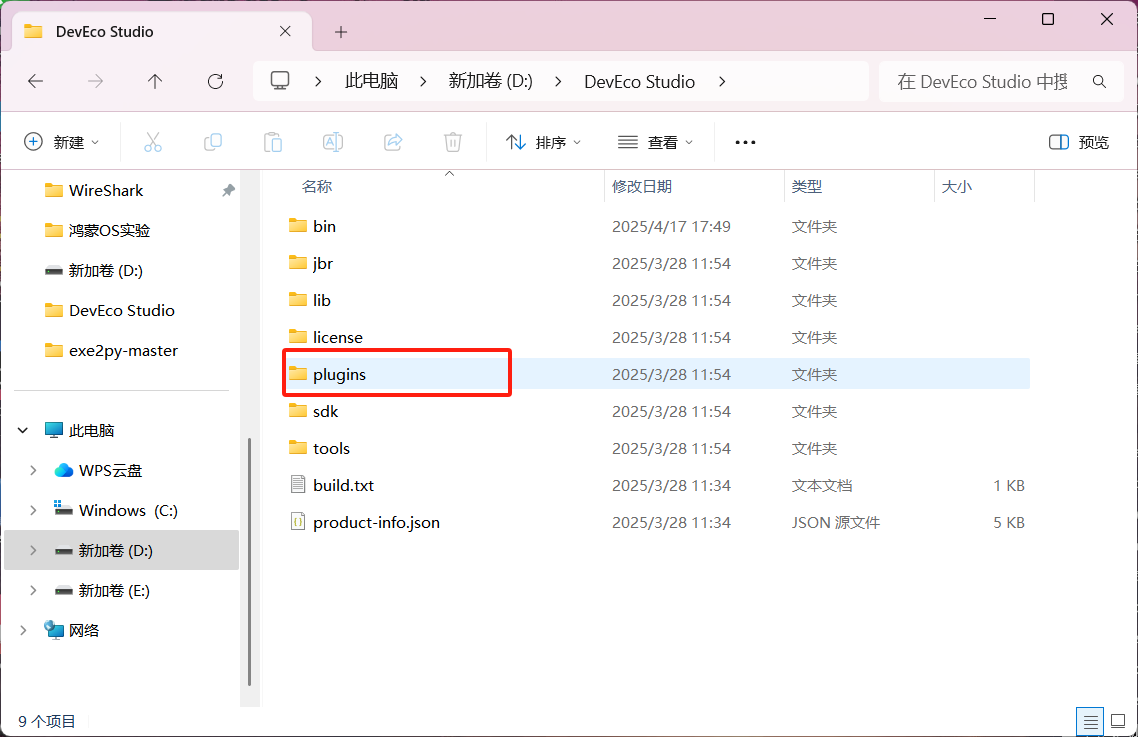1138x737 pixels.
Task: Open a new tab with plus button
Action: pyautogui.click(x=341, y=32)
